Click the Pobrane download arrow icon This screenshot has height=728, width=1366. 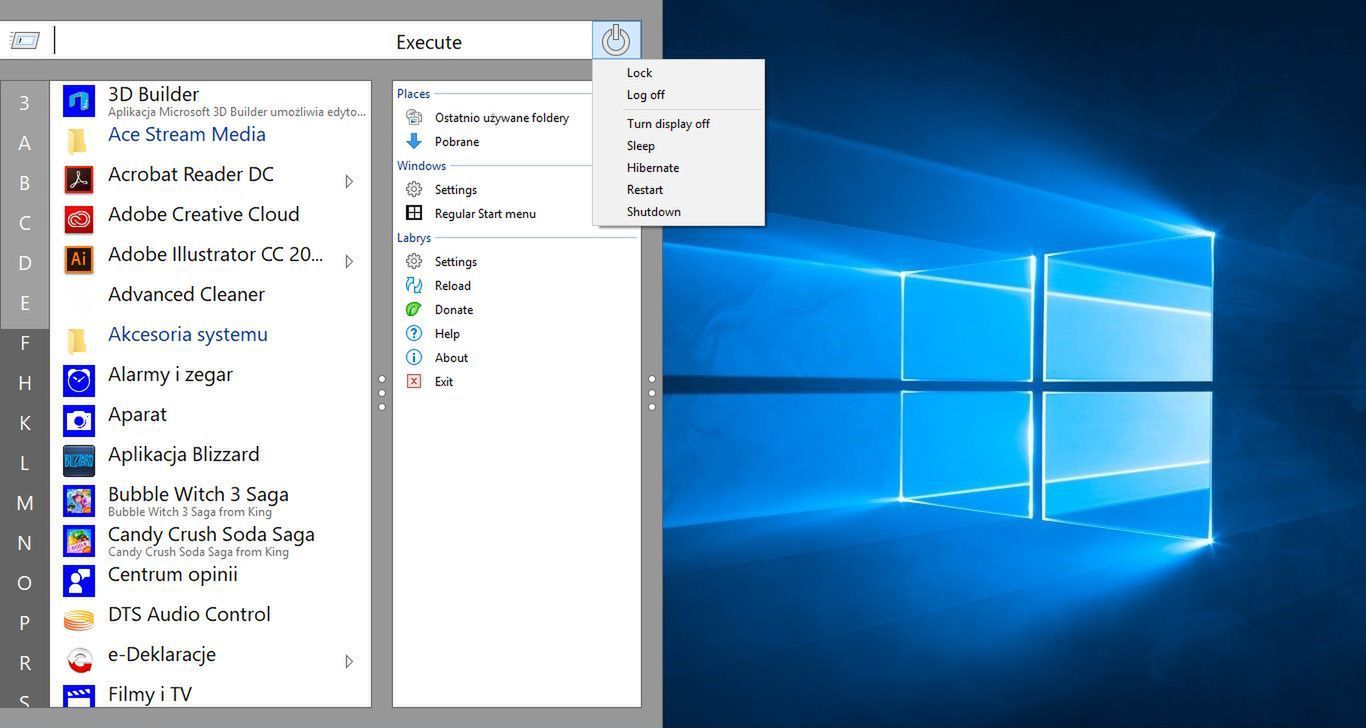tap(414, 141)
